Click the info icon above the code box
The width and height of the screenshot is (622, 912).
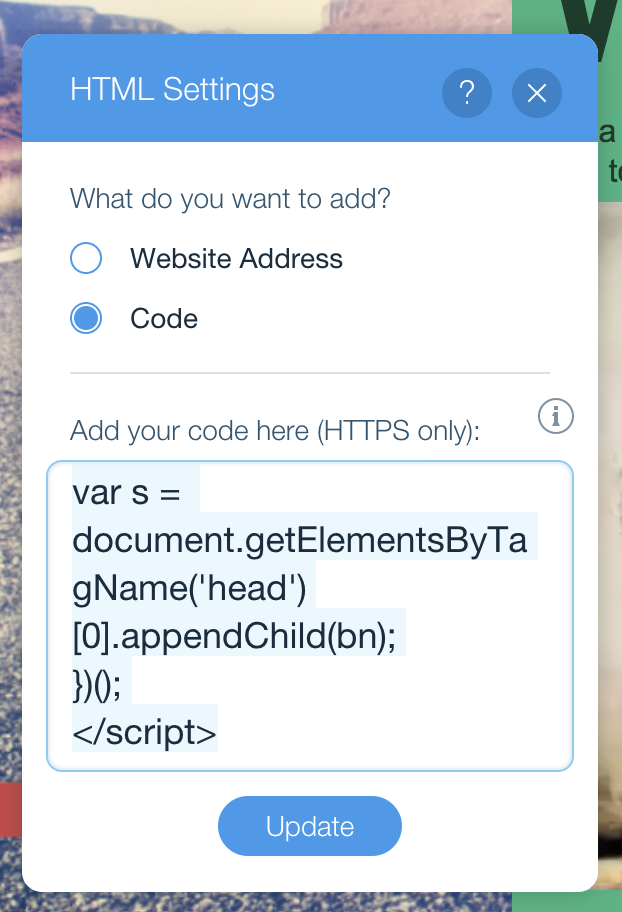pyautogui.click(x=556, y=416)
